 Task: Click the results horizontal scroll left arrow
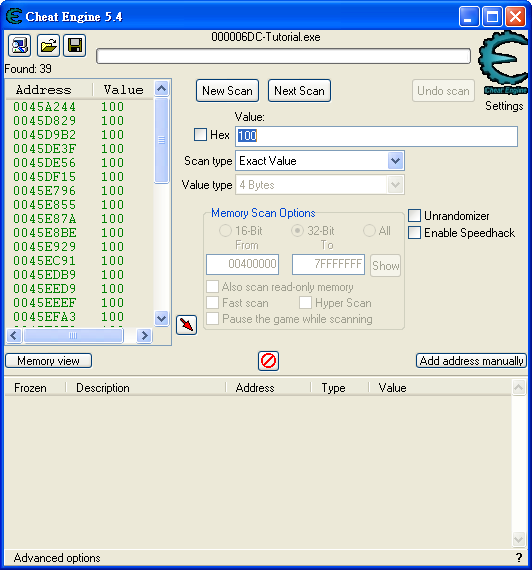coord(14,335)
